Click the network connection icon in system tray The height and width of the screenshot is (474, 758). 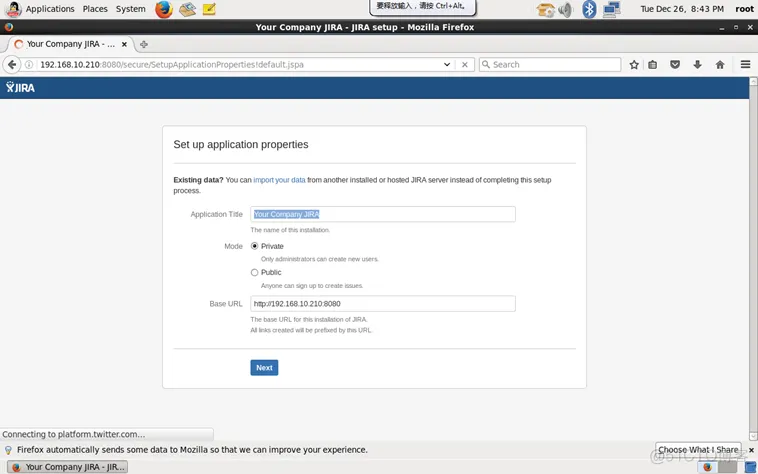click(612, 9)
